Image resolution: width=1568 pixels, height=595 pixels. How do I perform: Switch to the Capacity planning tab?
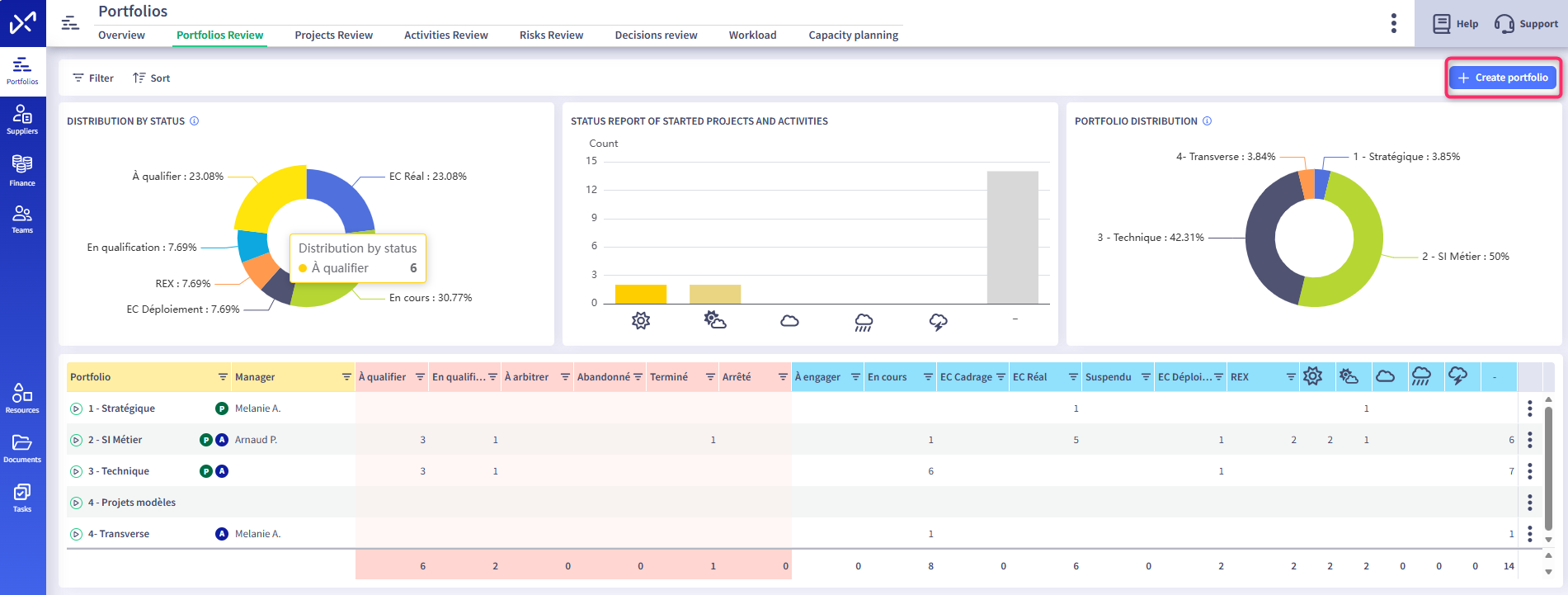tap(853, 35)
